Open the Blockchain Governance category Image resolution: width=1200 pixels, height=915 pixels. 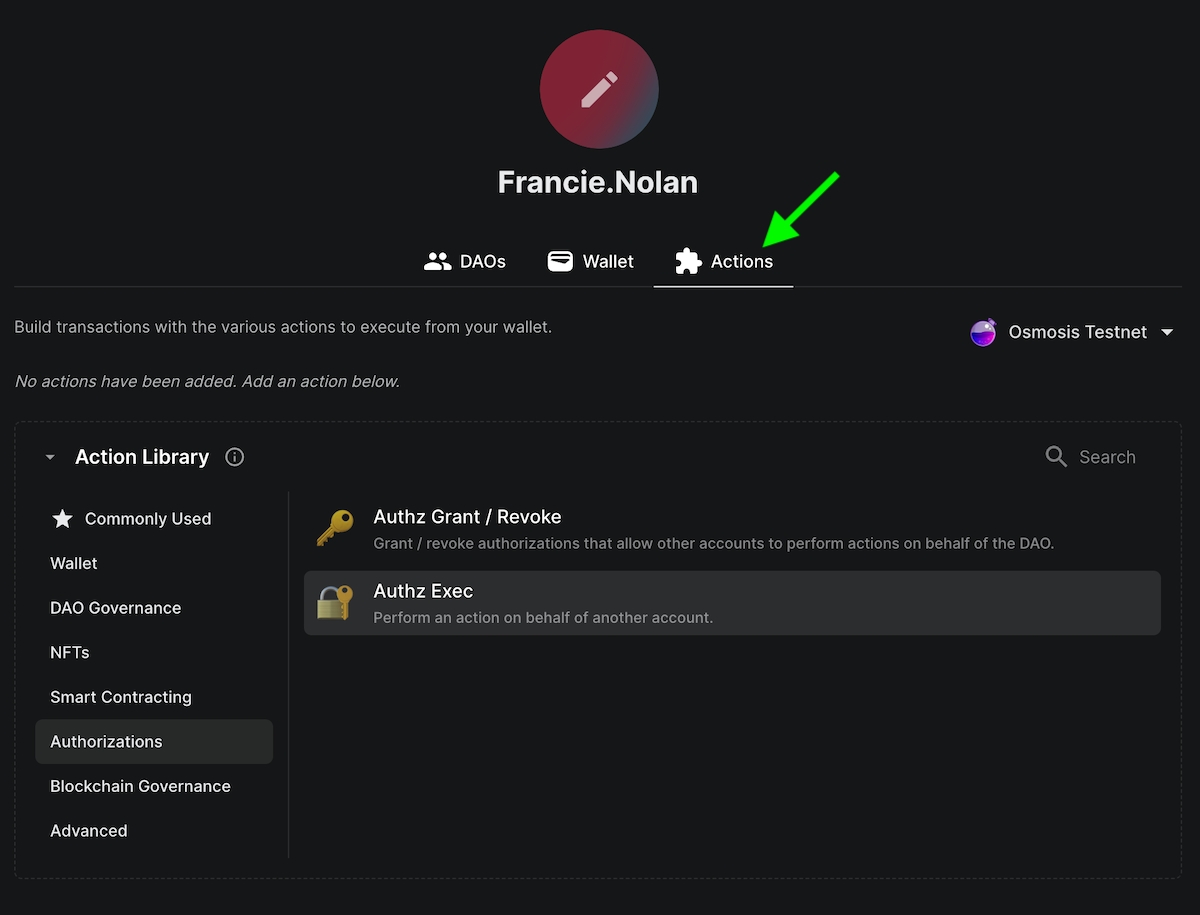(x=140, y=786)
